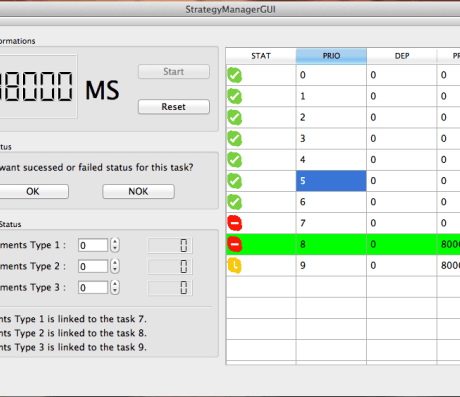Decrement Type 2 spinner with the down arrow

[115, 269]
